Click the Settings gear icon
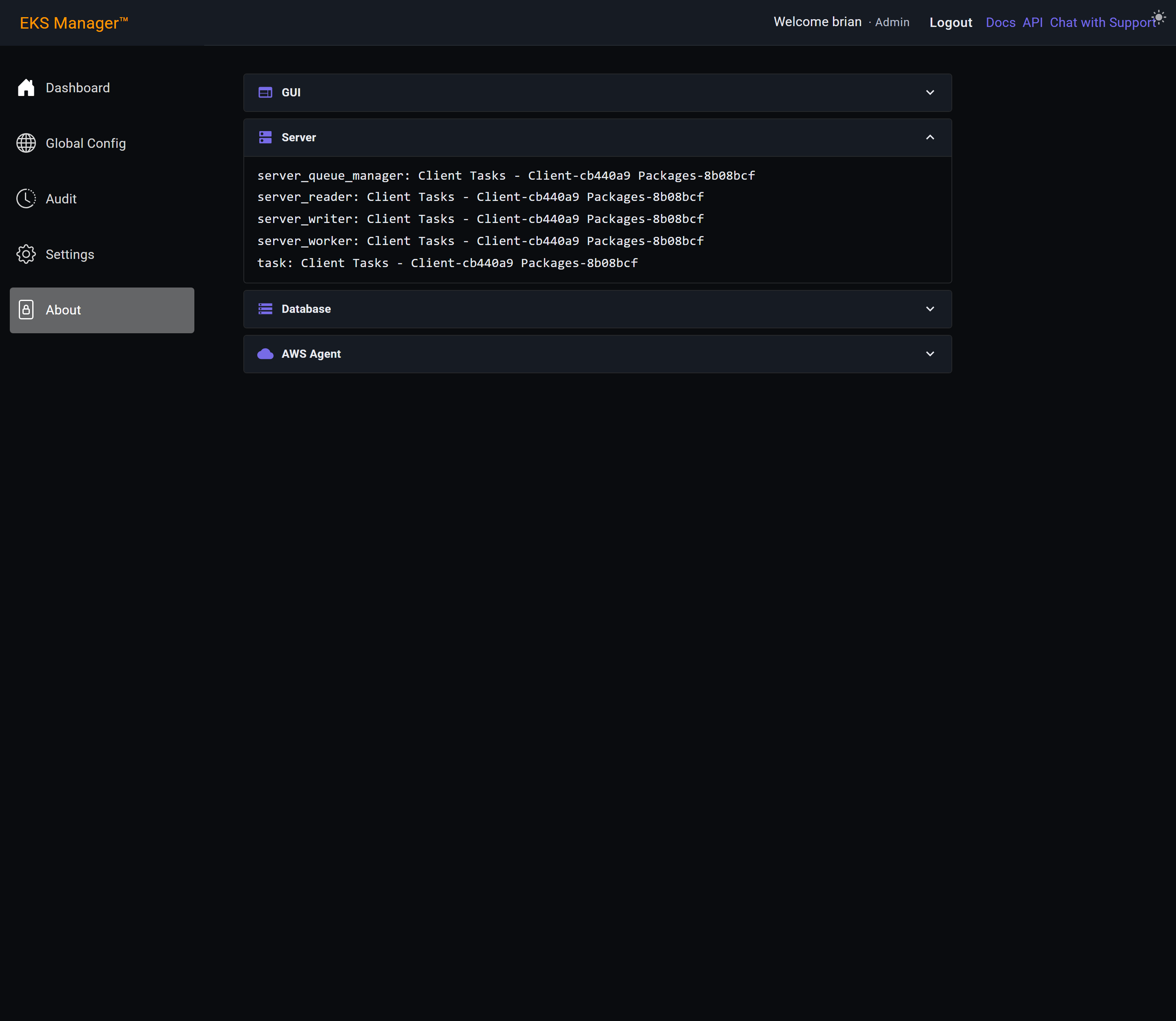This screenshot has height=1021, width=1176. (x=26, y=254)
